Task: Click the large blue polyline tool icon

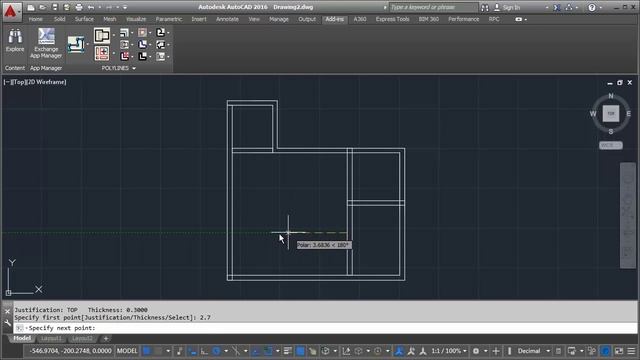Action: tap(76, 44)
